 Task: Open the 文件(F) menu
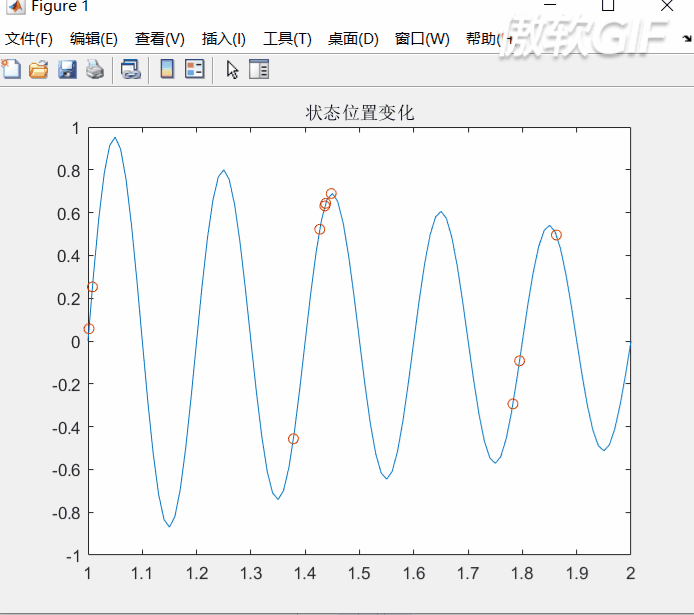(x=29, y=39)
